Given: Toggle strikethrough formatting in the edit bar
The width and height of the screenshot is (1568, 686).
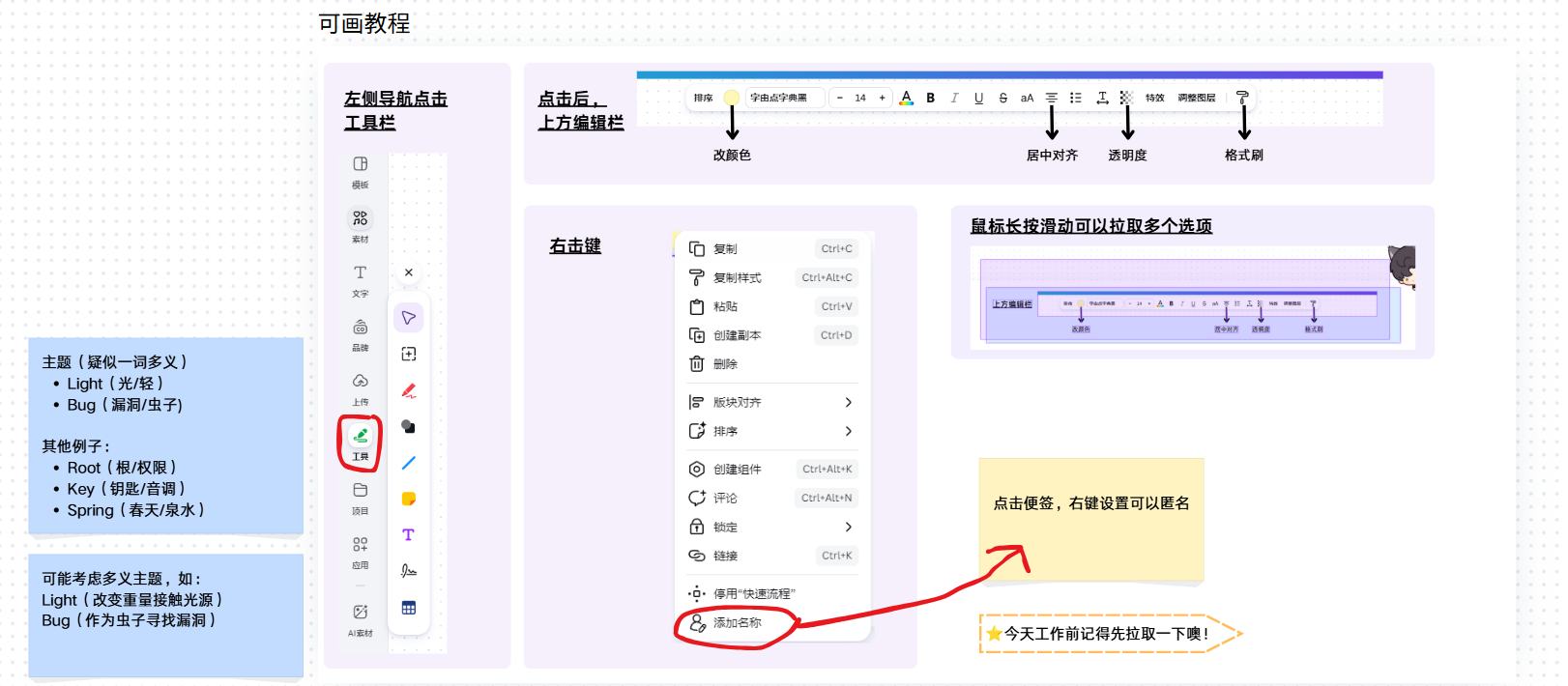Looking at the screenshot, I should point(1002,98).
